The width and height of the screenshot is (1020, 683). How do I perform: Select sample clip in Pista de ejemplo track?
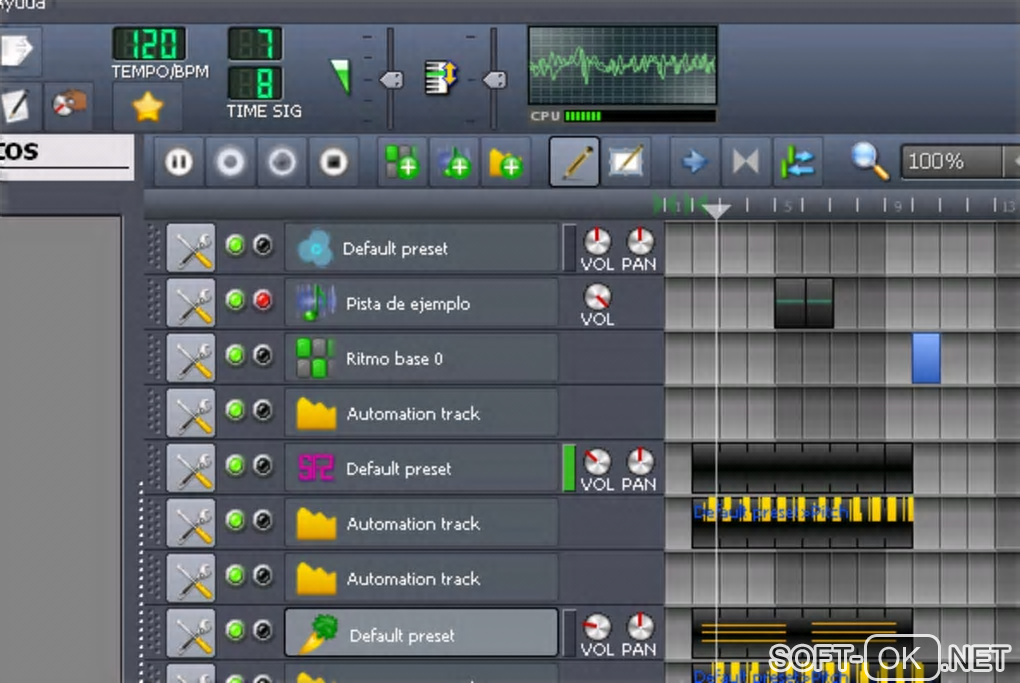[x=804, y=303]
